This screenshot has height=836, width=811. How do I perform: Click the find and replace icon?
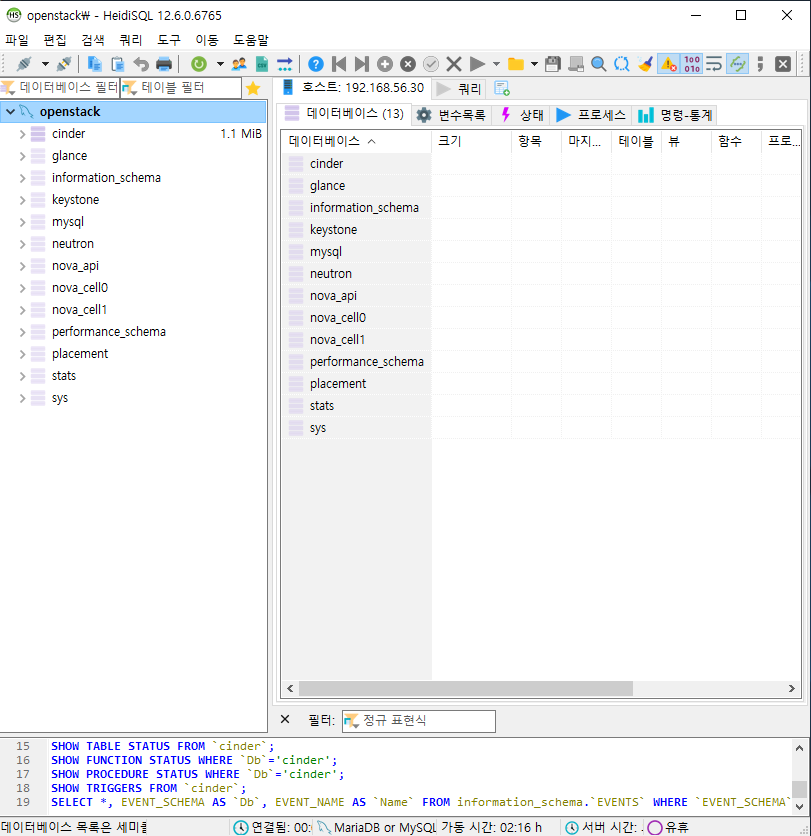coord(622,64)
